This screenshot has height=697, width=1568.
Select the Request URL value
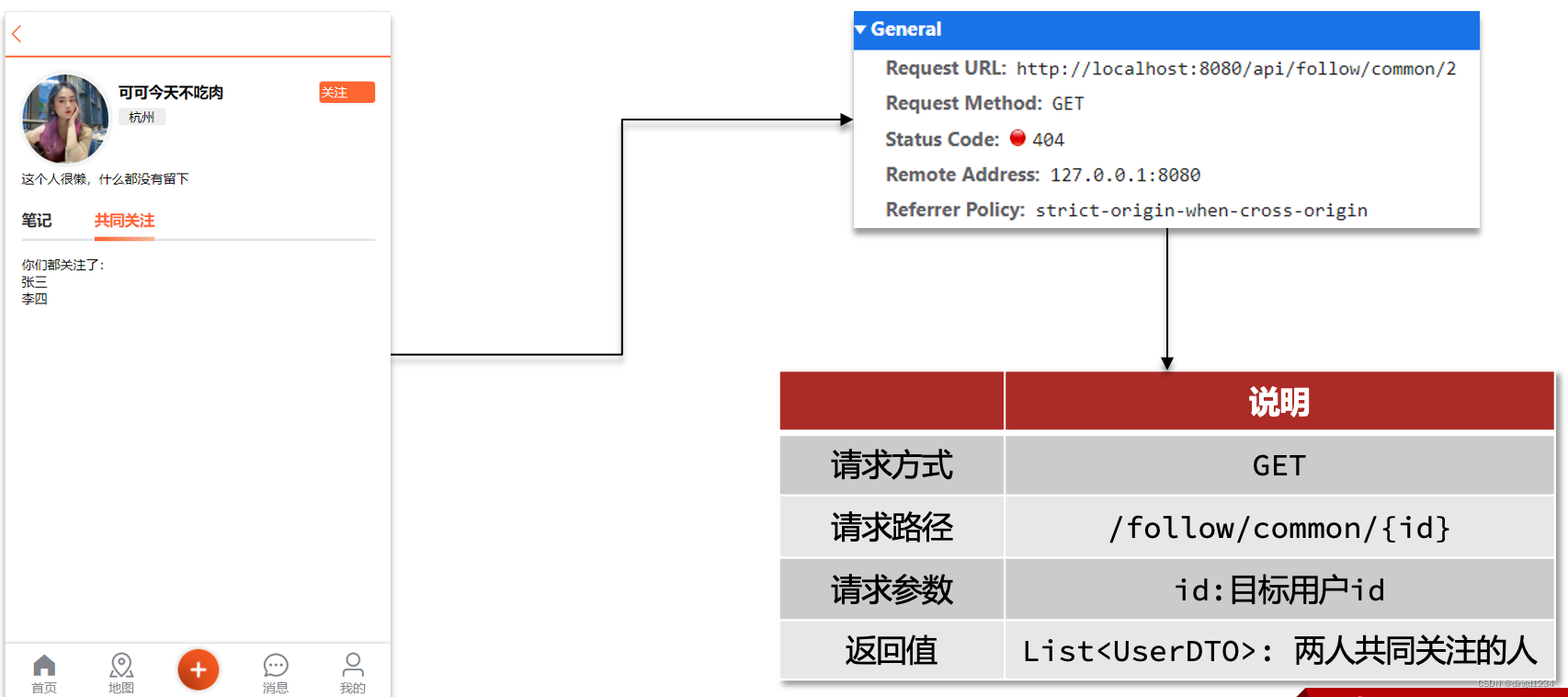point(1236,69)
